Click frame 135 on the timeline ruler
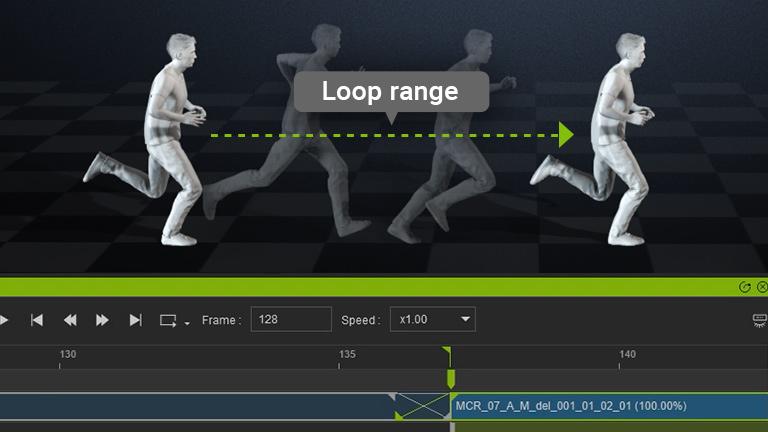This screenshot has width=768, height=432. click(340, 360)
